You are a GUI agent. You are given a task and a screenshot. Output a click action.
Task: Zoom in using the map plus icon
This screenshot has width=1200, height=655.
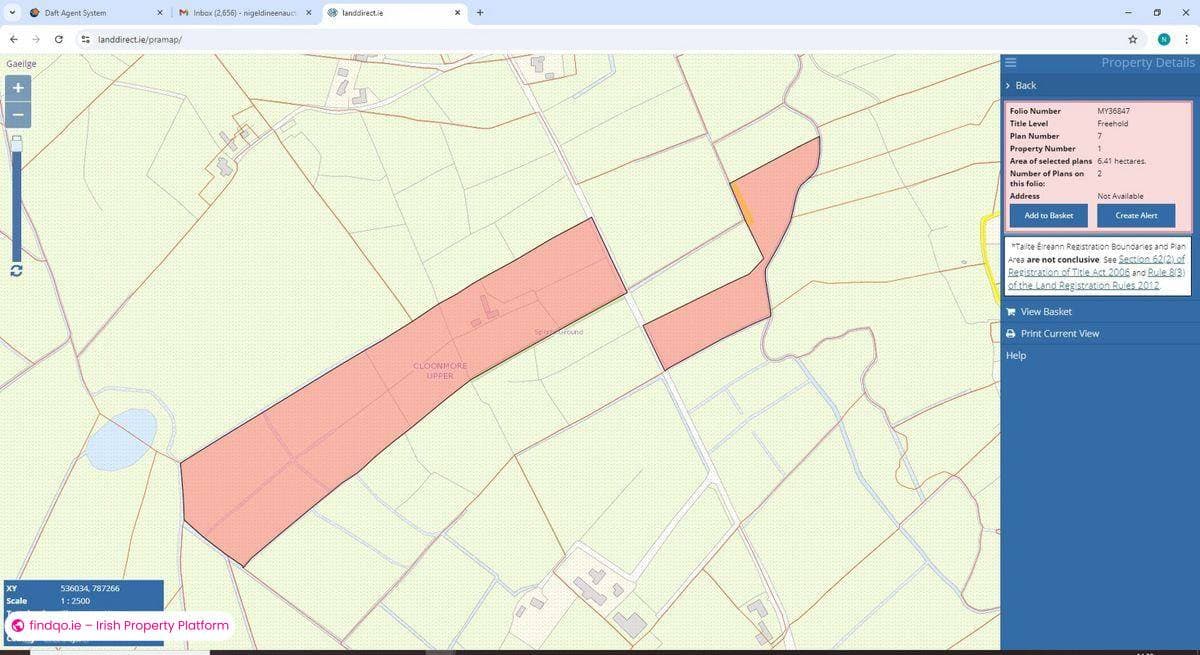[x=17, y=88]
